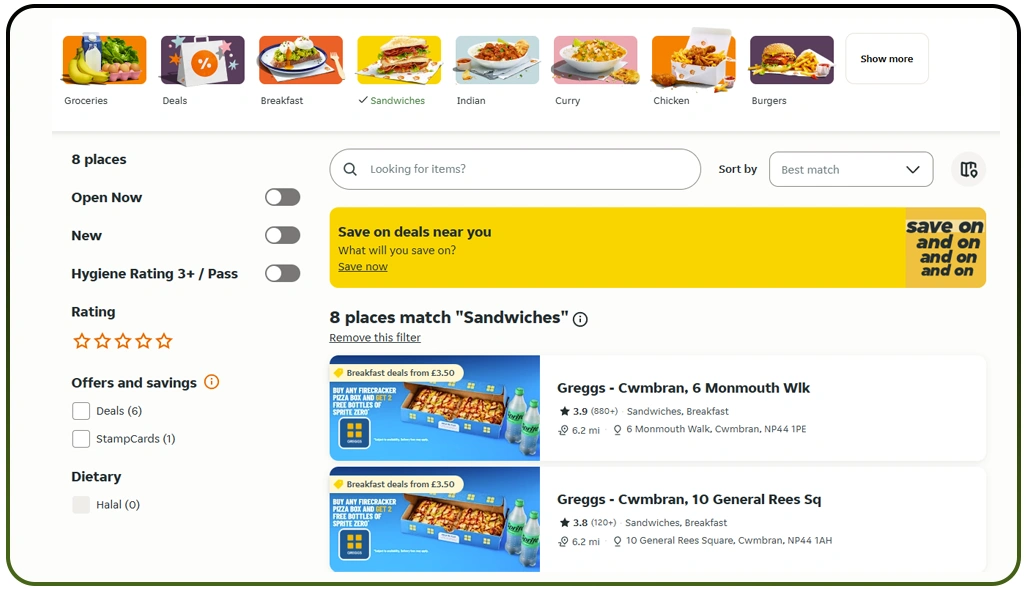Enable the Open Now toggle
1026x589 pixels.
point(282,197)
